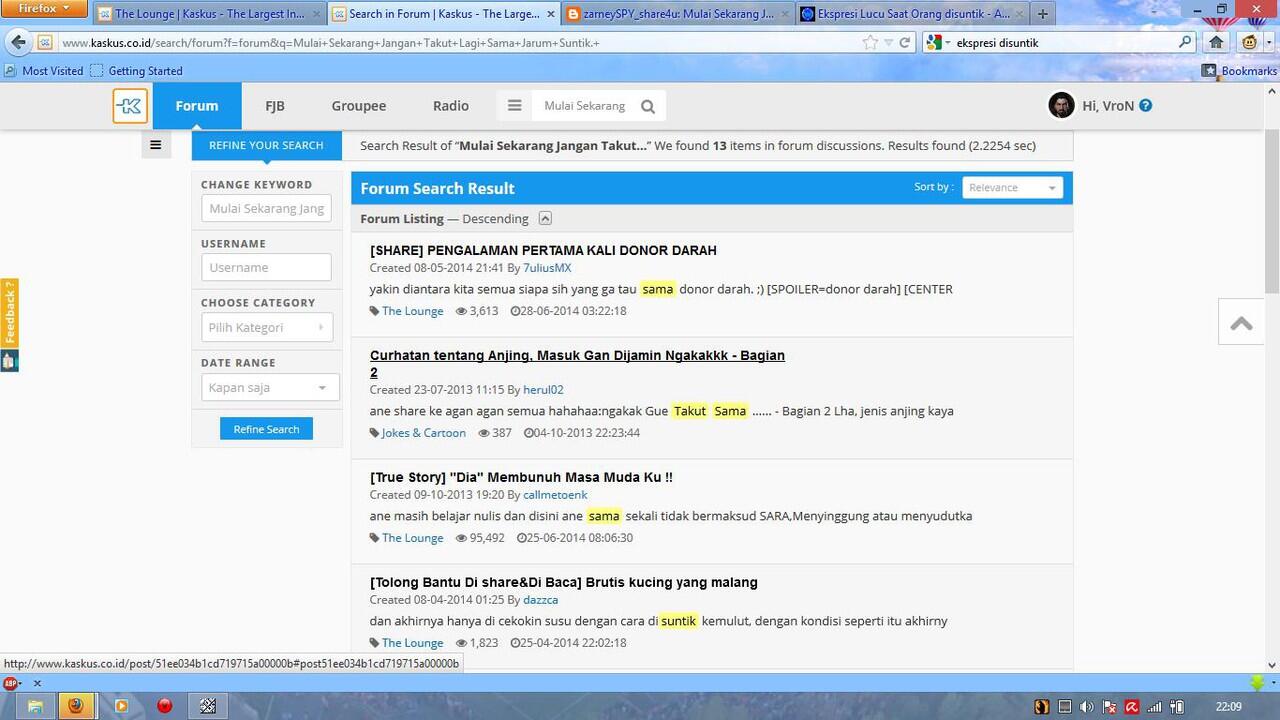Open thread PENGALAMAN PERTAMA KALI DONOR DARAH
The height and width of the screenshot is (720, 1280).
coord(543,250)
